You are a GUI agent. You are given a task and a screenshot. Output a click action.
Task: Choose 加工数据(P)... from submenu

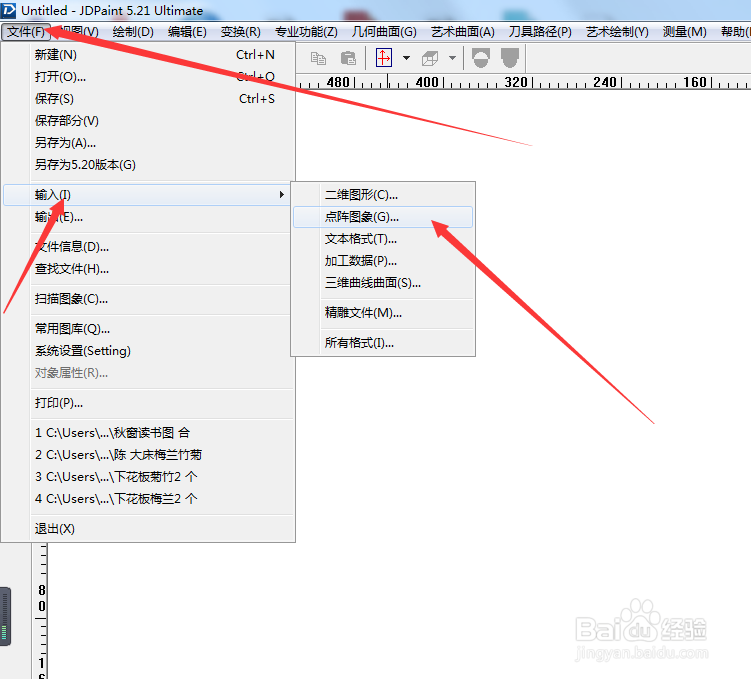coord(383,261)
